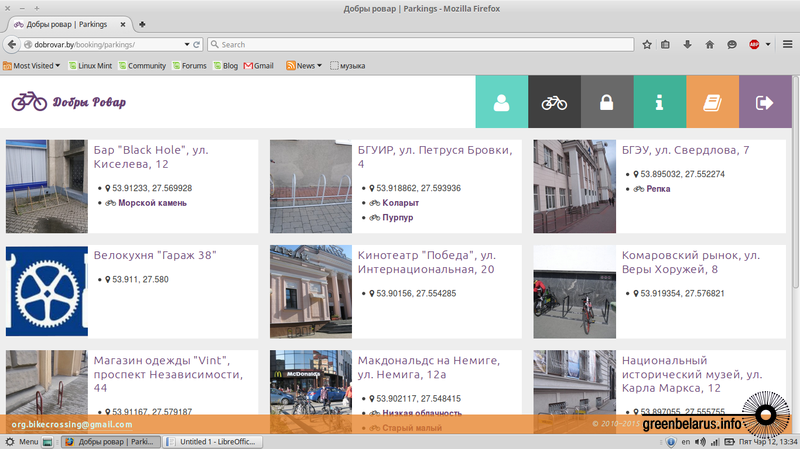The image size is (800, 449).
Task: Click the Гараж 38 gear logo image
Action: (x=47, y=291)
